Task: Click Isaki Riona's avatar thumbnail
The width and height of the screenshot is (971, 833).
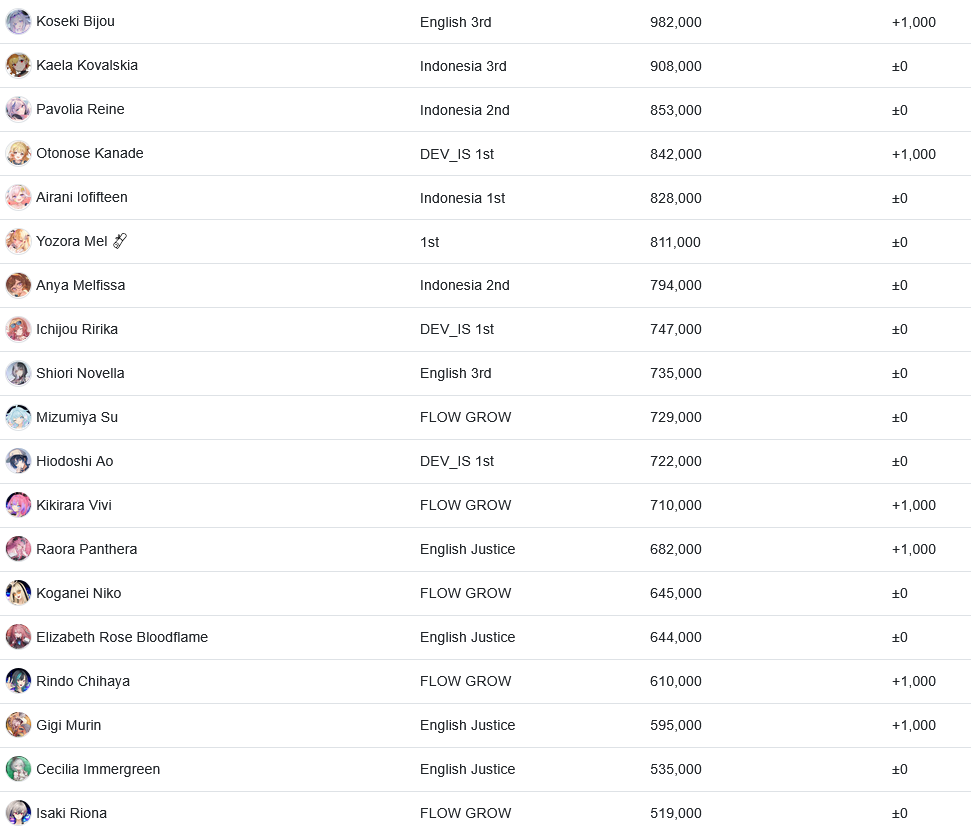Action: tap(18, 813)
